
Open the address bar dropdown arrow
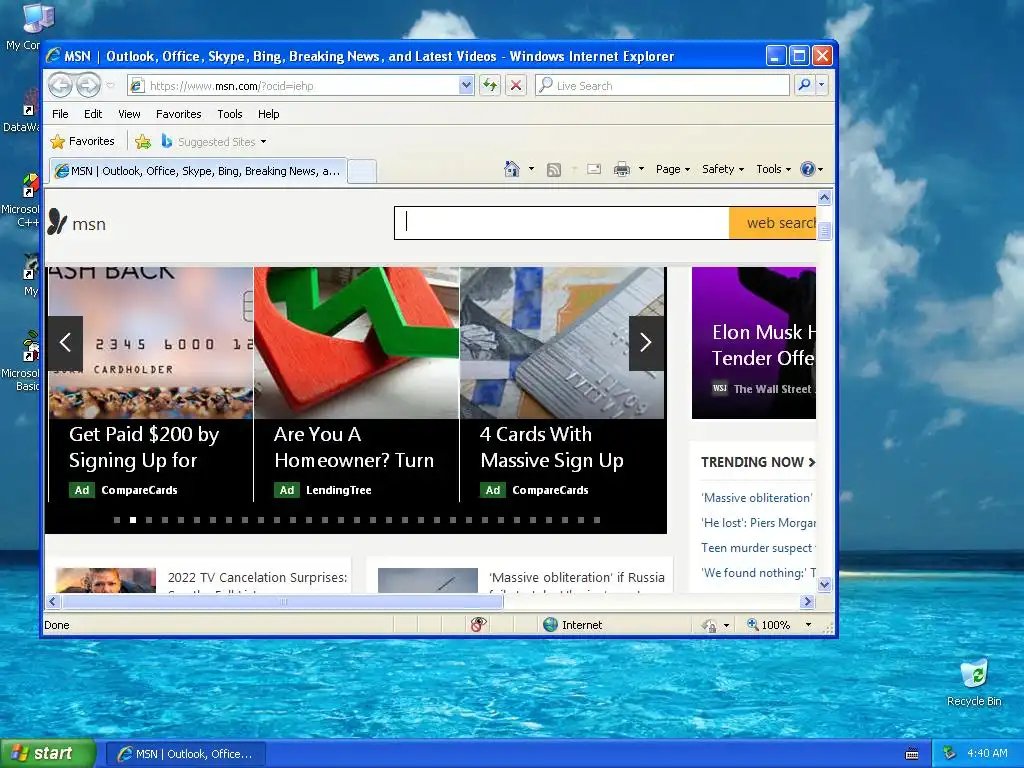466,86
